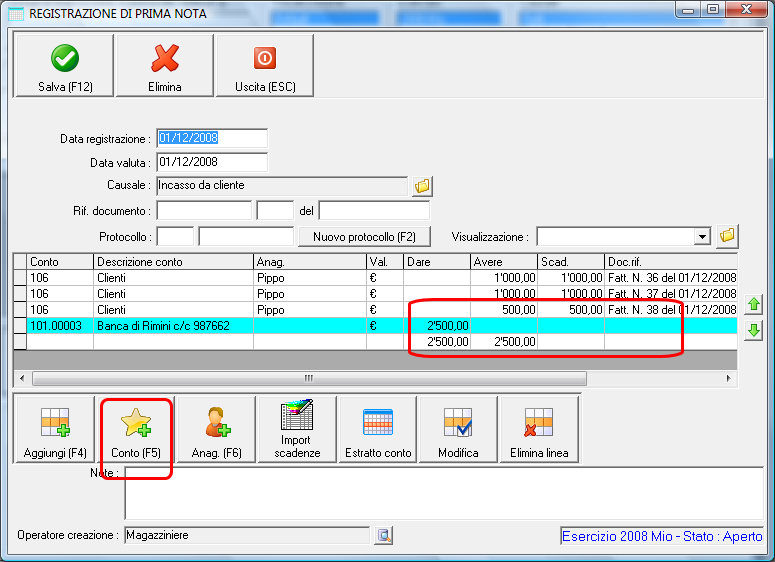Add a contact with Anag. (F6)
The image size is (775, 562).
pos(216,430)
